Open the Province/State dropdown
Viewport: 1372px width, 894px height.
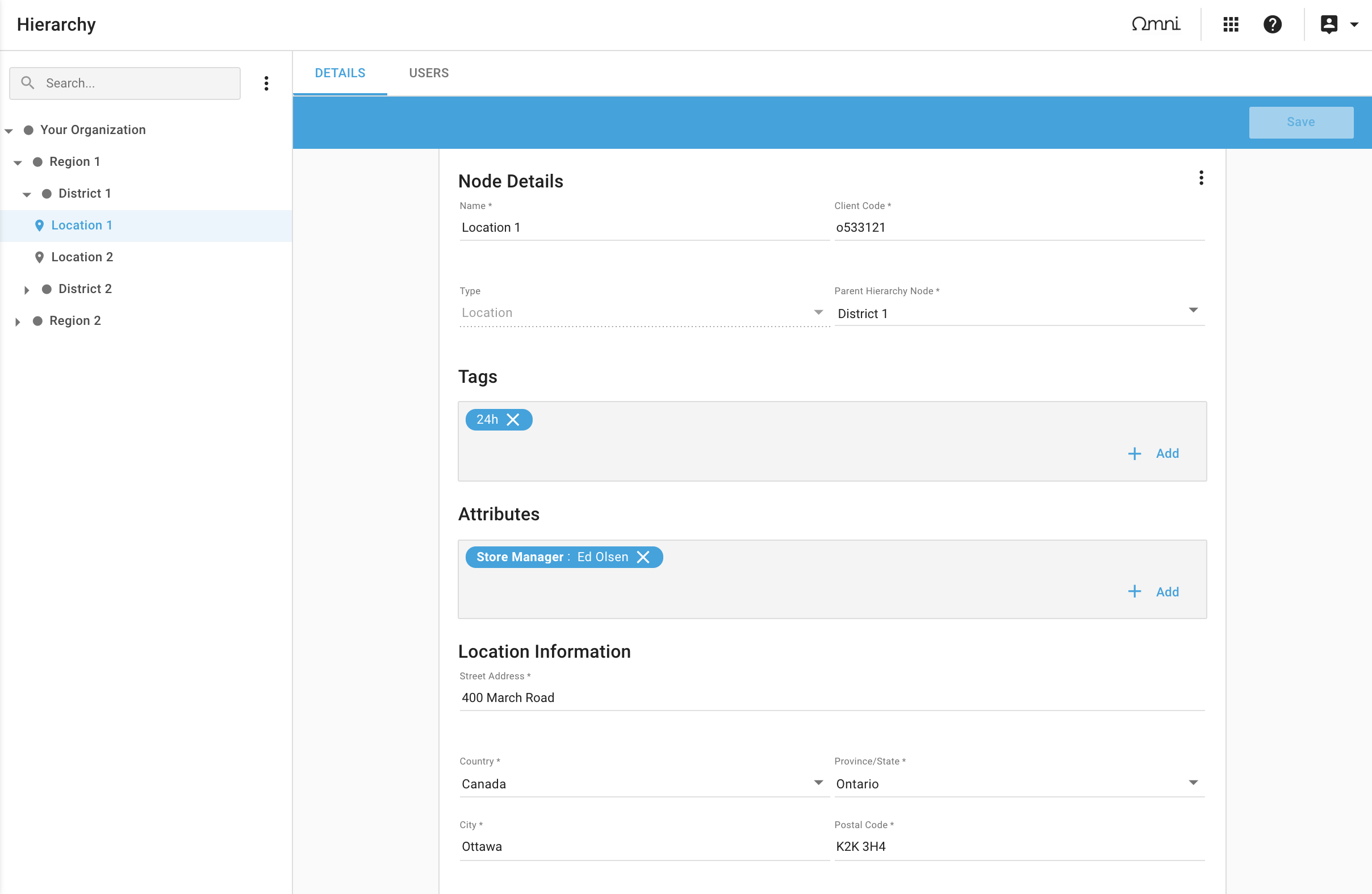pos(1019,784)
